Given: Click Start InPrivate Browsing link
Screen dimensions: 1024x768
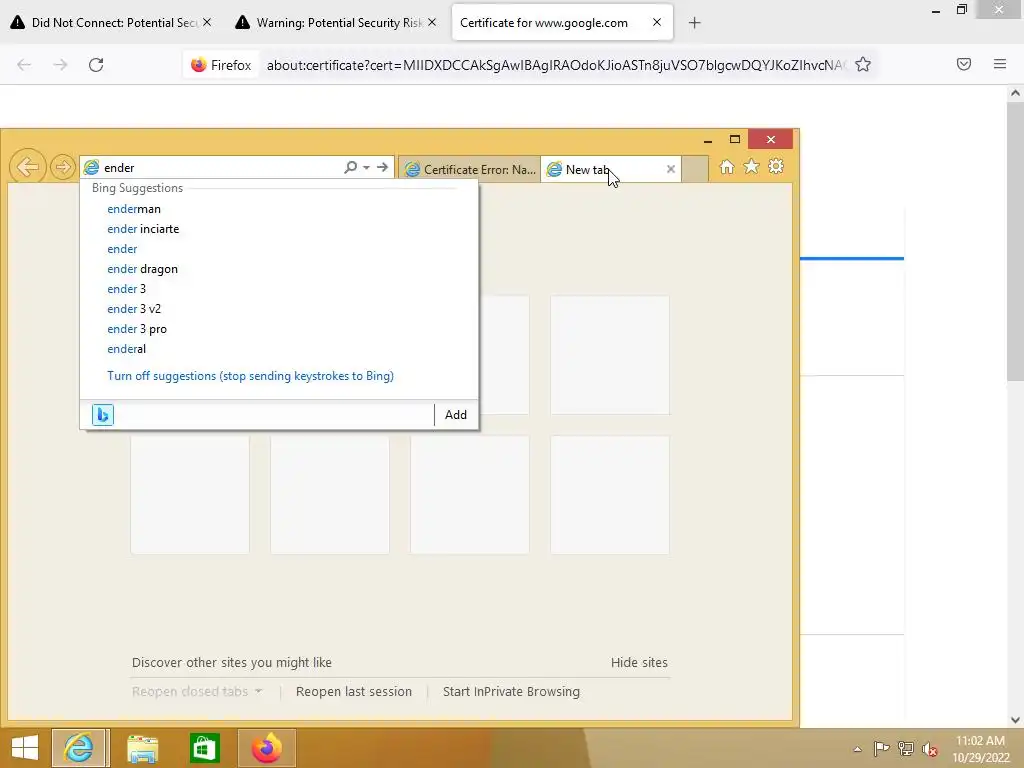Looking at the screenshot, I should (511, 692).
